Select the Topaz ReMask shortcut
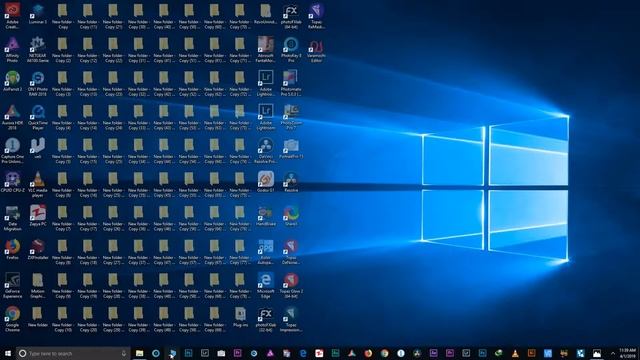This screenshot has height=360, width=640. [316, 16]
